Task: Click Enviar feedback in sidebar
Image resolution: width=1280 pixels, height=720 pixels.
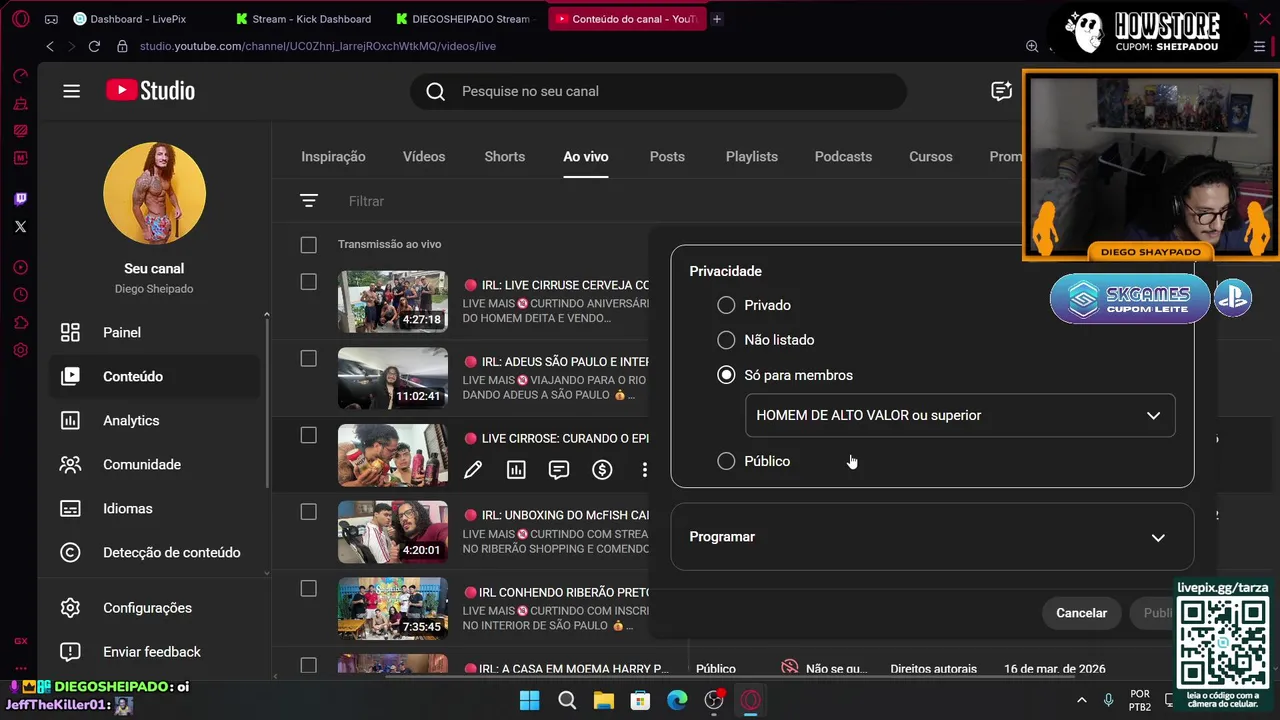Action: 153,652
